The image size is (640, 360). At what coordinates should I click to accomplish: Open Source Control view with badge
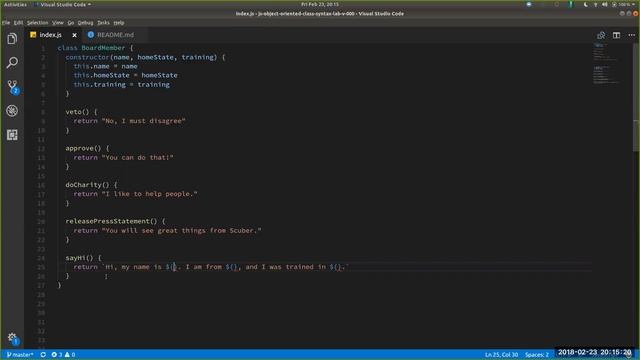point(13,87)
